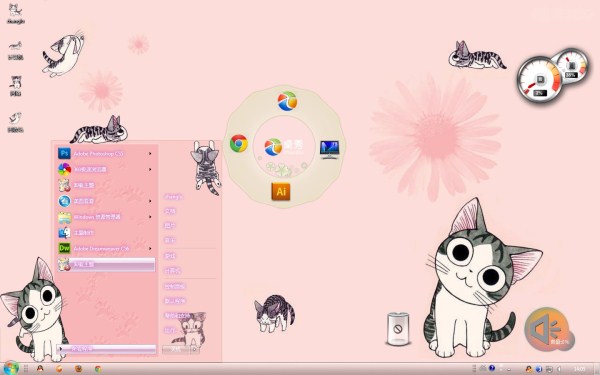This screenshot has height=375, width=600.
Task: Click the taskbar clock
Action: coord(580,369)
